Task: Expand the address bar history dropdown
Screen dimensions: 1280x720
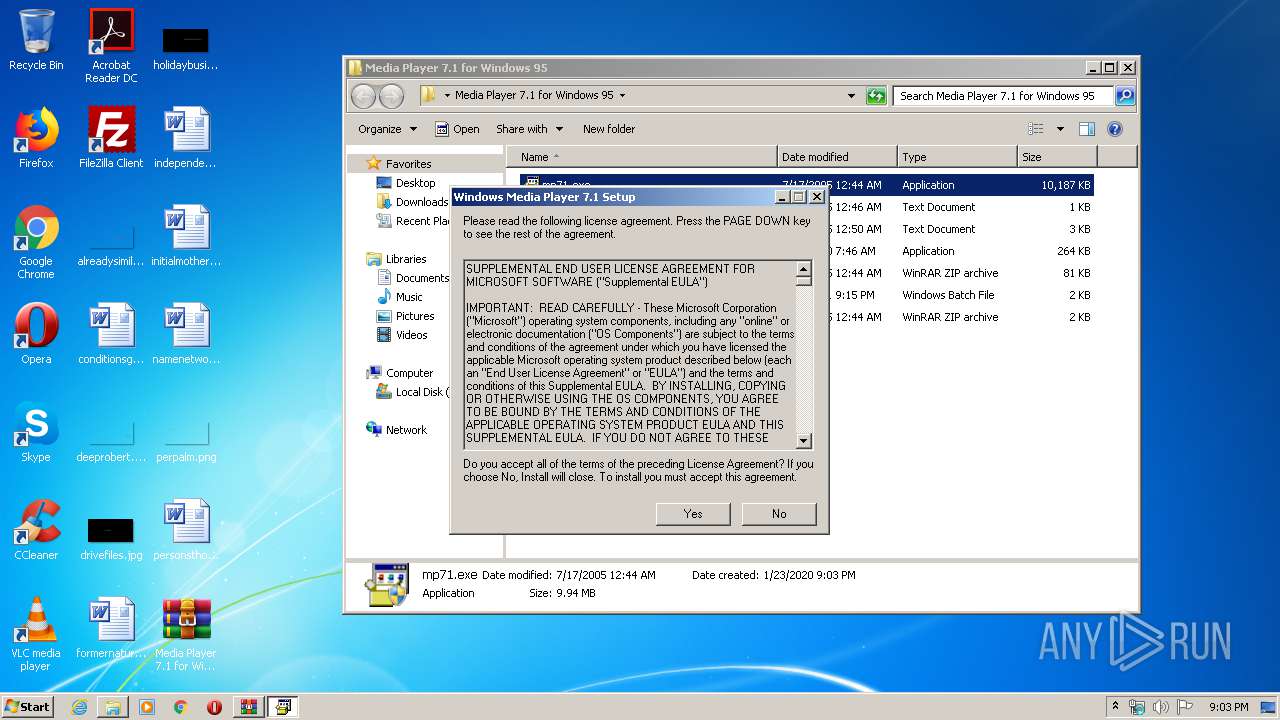Action: (851, 96)
